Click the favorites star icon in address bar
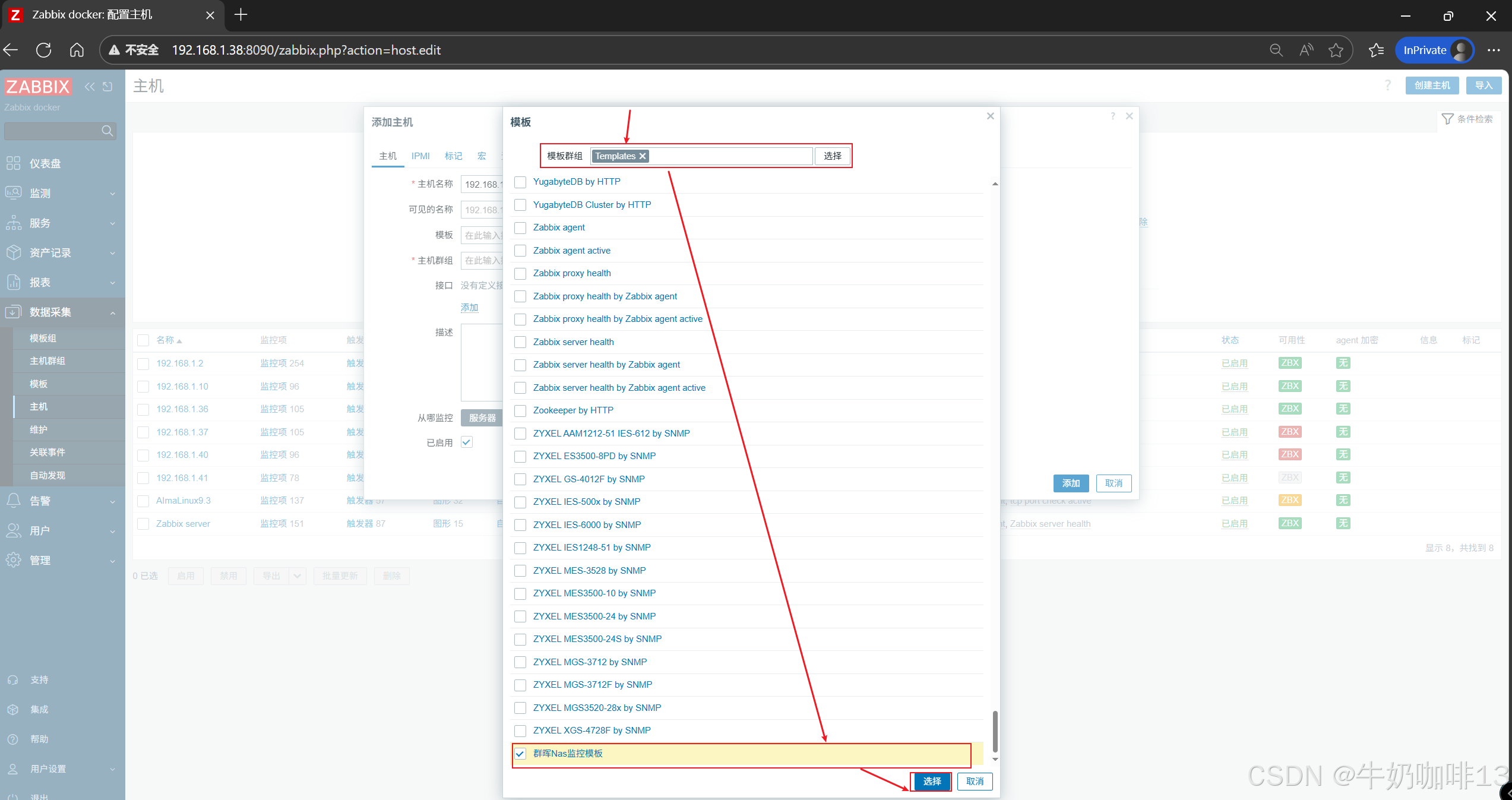1512x800 pixels. (x=1336, y=50)
